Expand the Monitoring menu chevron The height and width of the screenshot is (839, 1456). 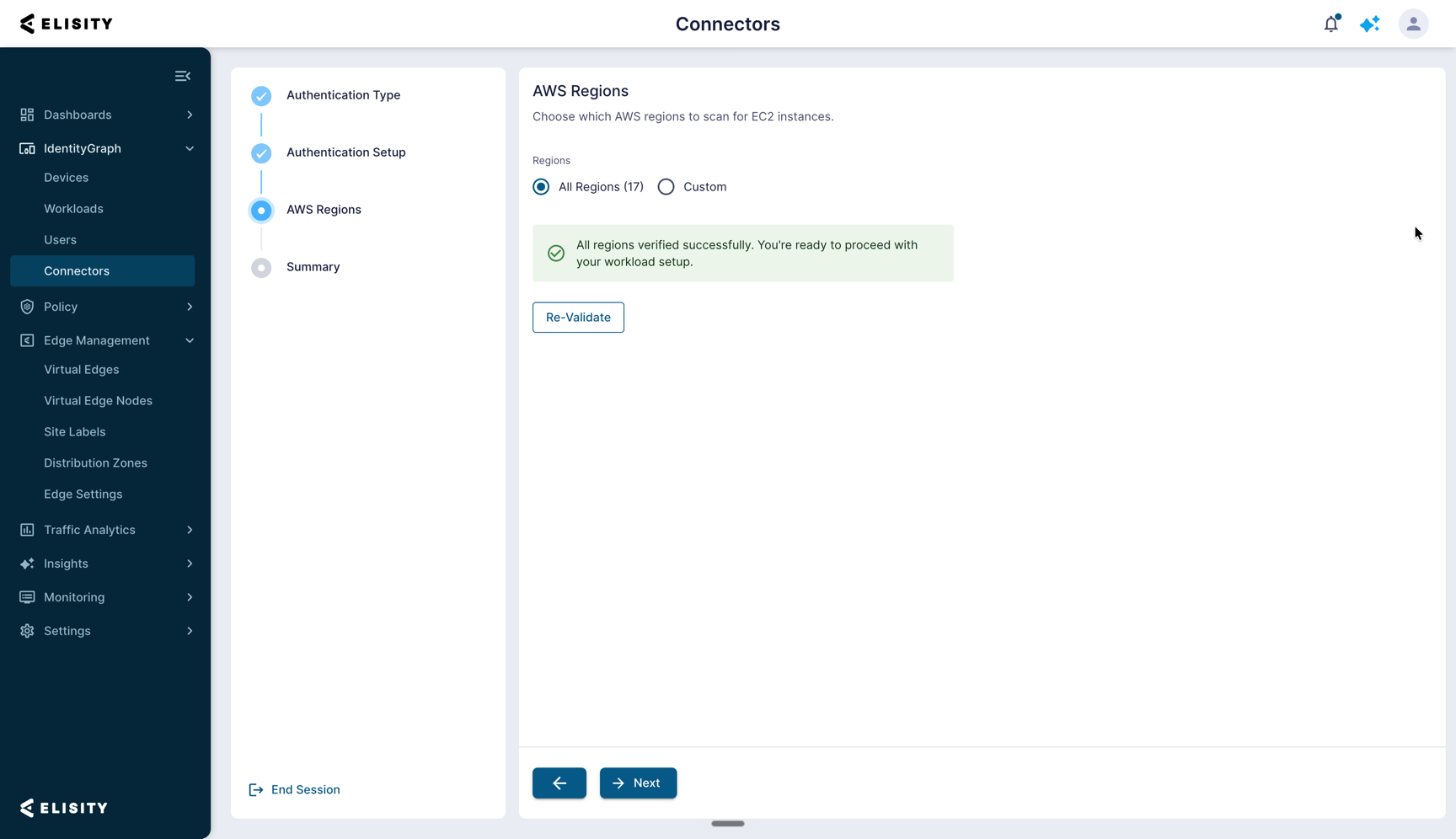(190, 597)
